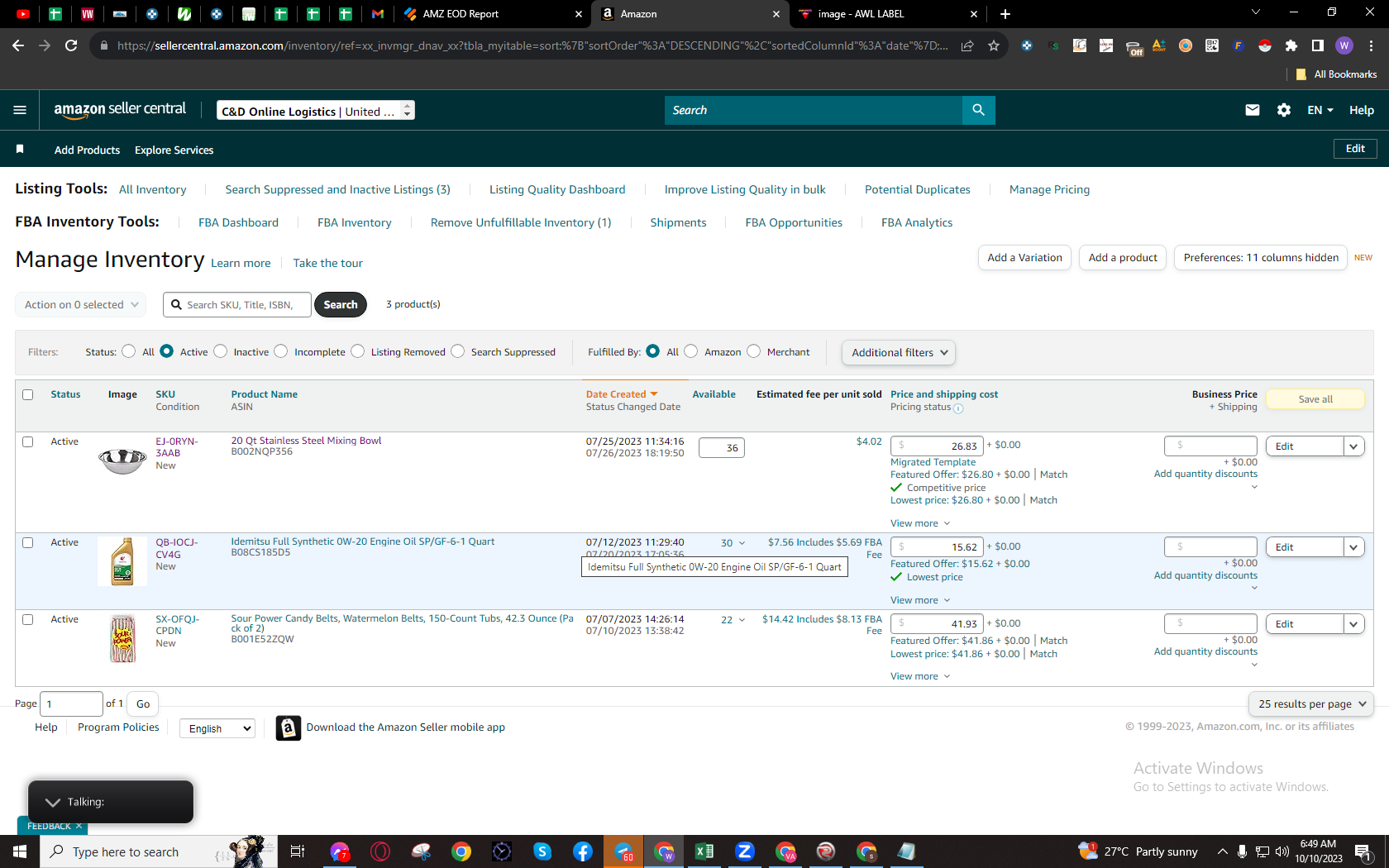
Task: Click the bookmark flag icon beside Add Products
Action: pyautogui.click(x=20, y=149)
